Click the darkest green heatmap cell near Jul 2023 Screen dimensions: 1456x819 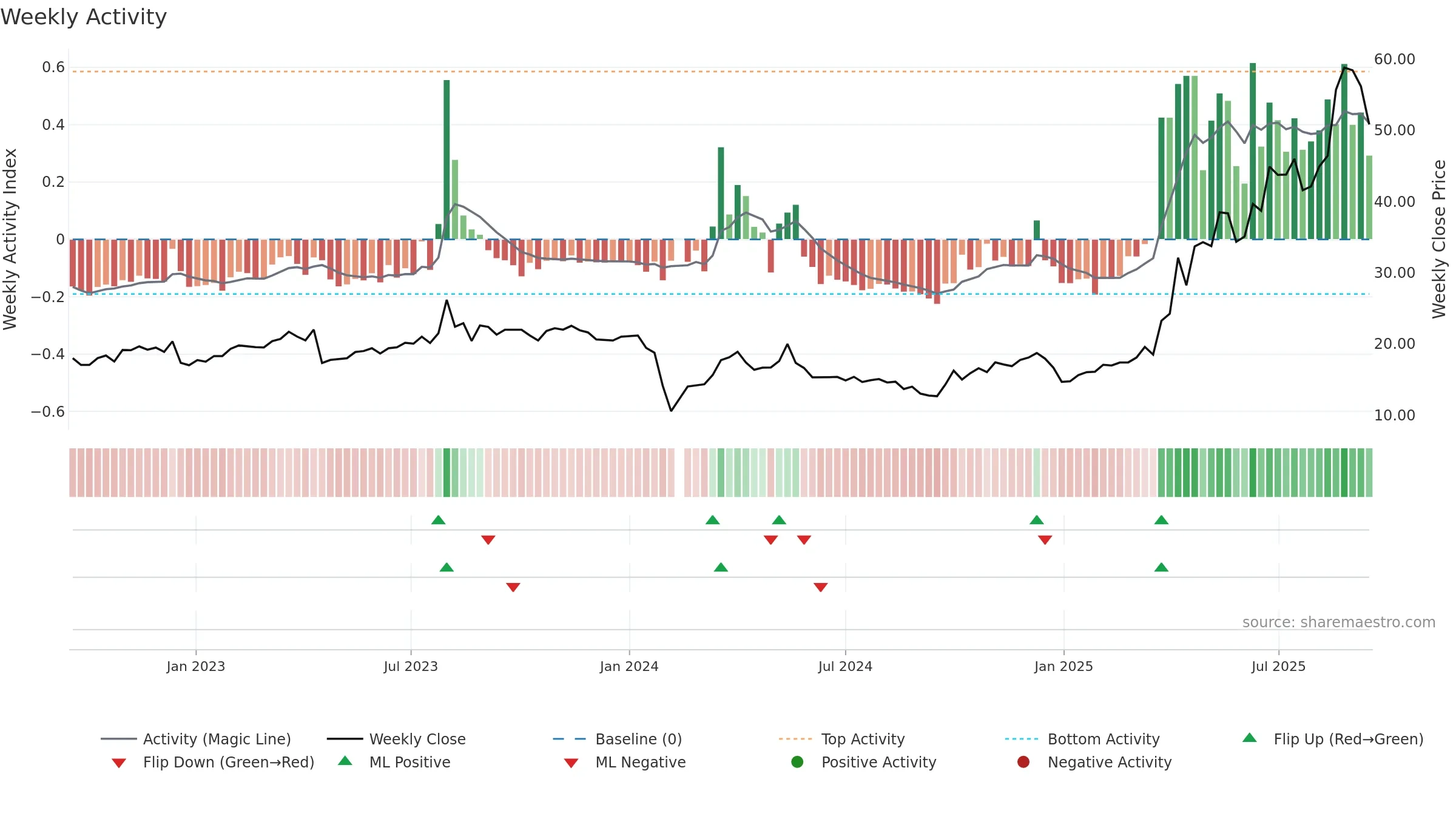click(447, 473)
